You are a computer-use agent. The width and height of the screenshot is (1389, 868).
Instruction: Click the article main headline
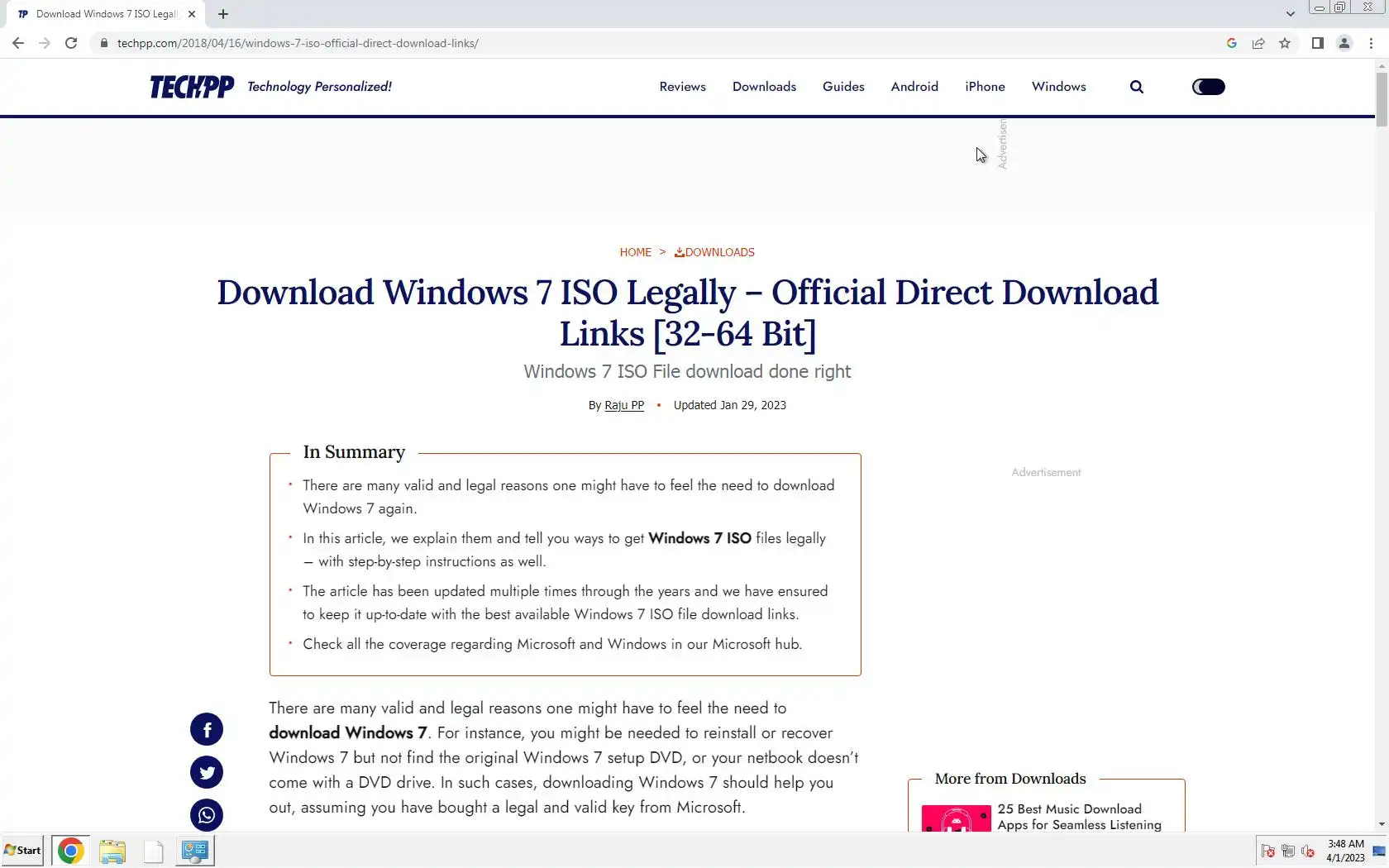coord(688,313)
